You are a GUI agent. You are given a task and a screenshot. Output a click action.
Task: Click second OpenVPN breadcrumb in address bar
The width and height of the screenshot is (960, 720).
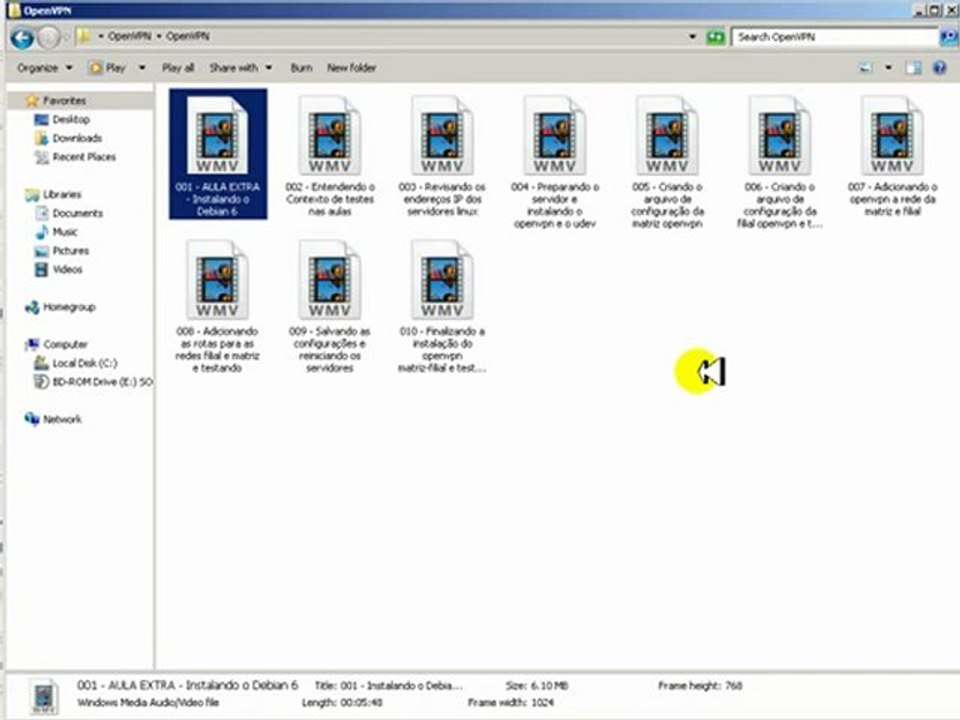[x=187, y=37]
